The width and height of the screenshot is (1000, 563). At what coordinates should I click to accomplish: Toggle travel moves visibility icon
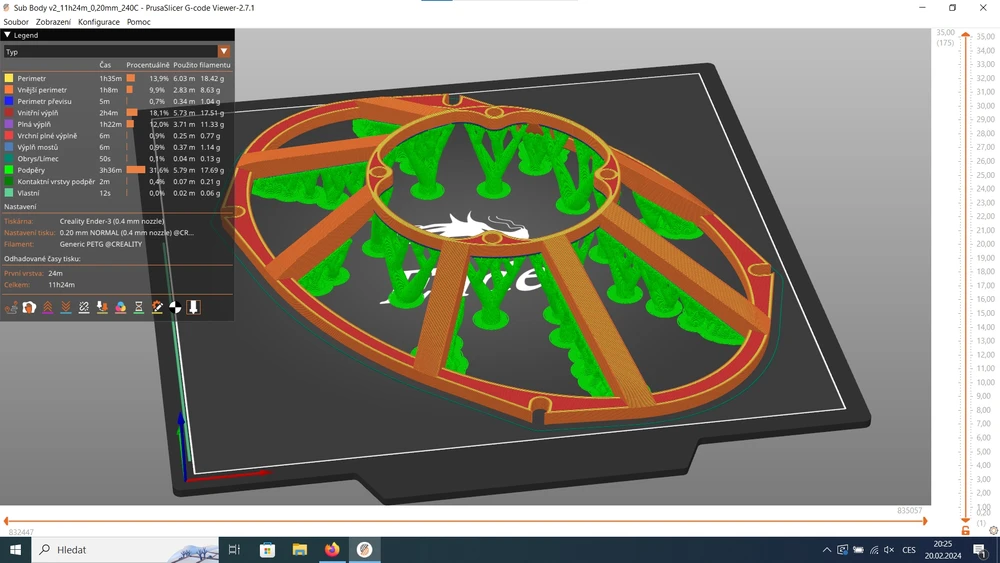[x=11, y=307]
